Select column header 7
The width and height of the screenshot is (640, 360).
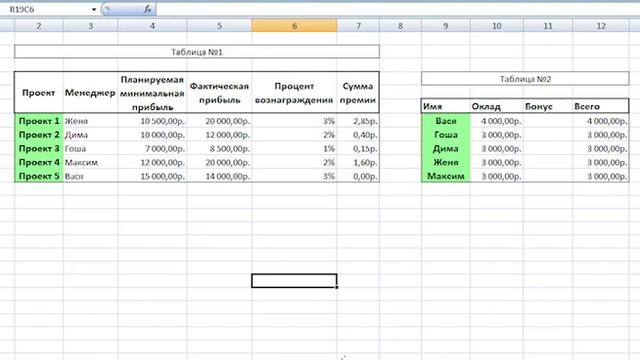click(358, 26)
